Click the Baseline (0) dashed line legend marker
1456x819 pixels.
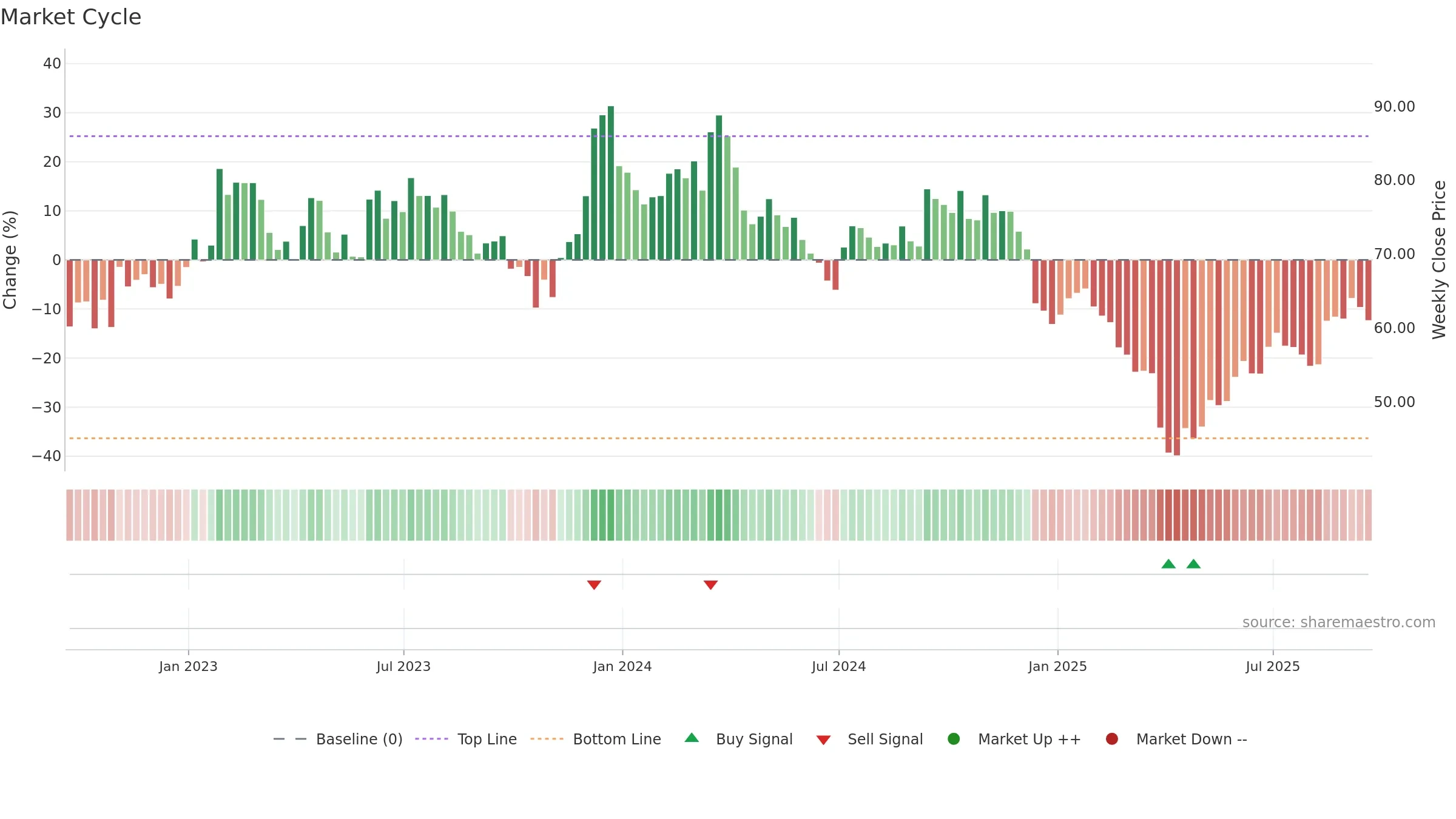[x=290, y=739]
